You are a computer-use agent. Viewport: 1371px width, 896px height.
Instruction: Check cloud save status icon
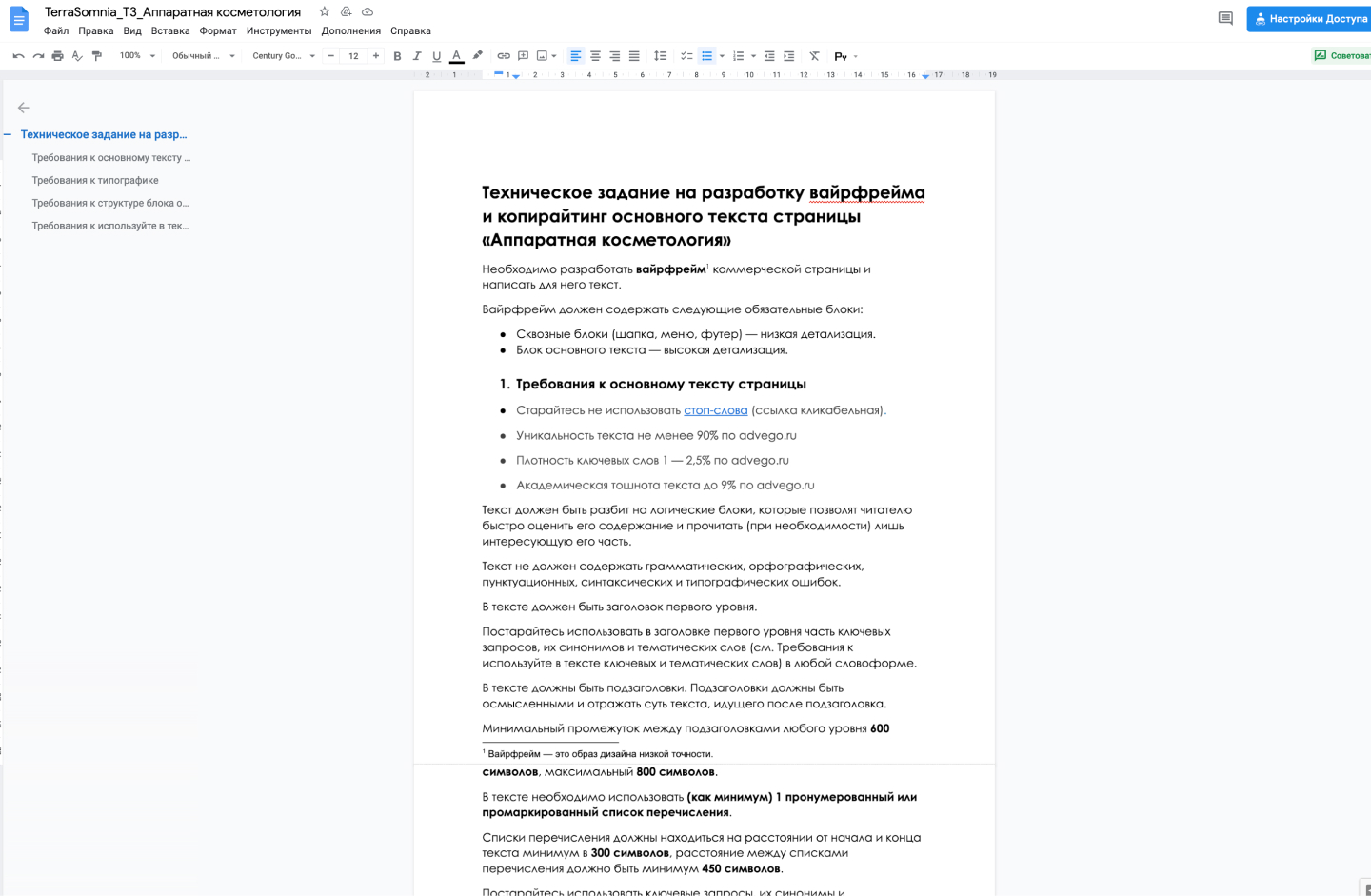(368, 11)
